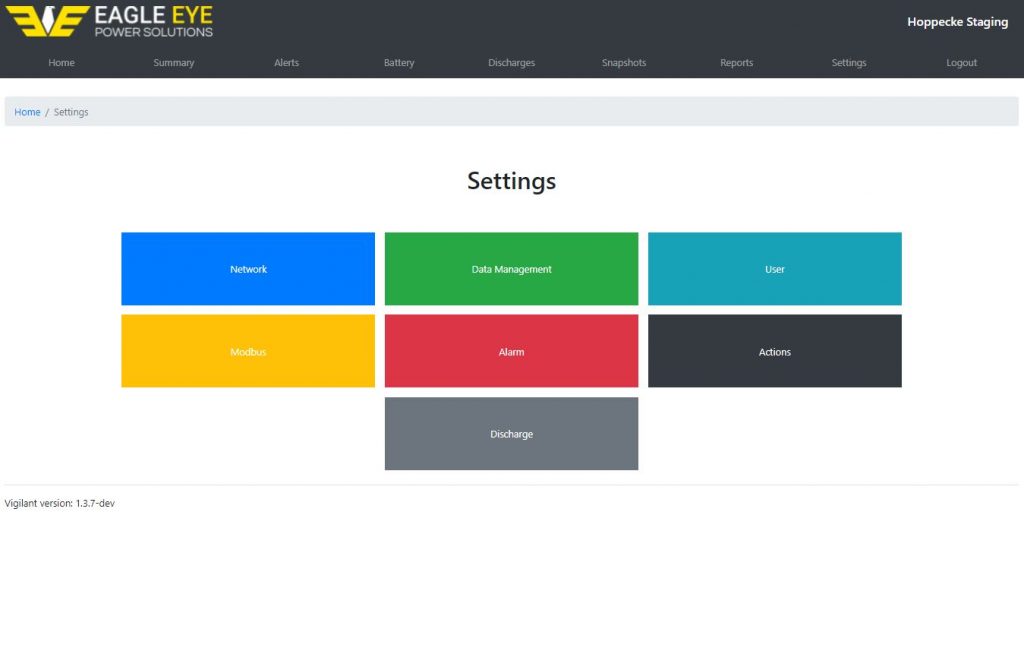Open the dark Actions settings tile
The height and width of the screenshot is (651, 1024).
(775, 351)
